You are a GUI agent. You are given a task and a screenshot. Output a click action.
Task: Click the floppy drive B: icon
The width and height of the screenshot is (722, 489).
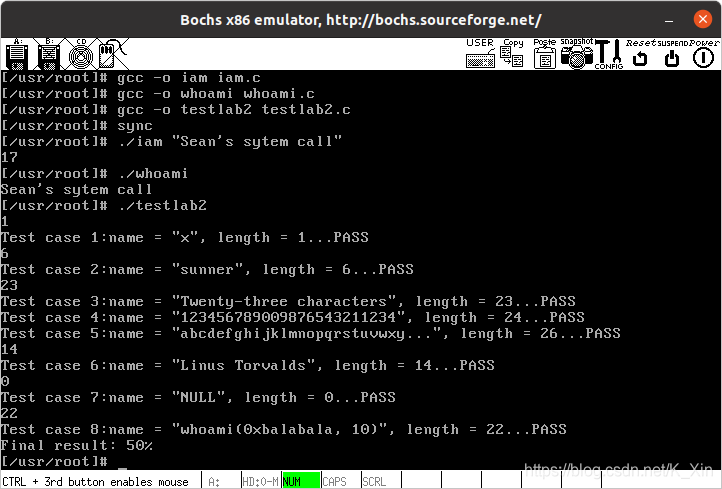[49, 54]
